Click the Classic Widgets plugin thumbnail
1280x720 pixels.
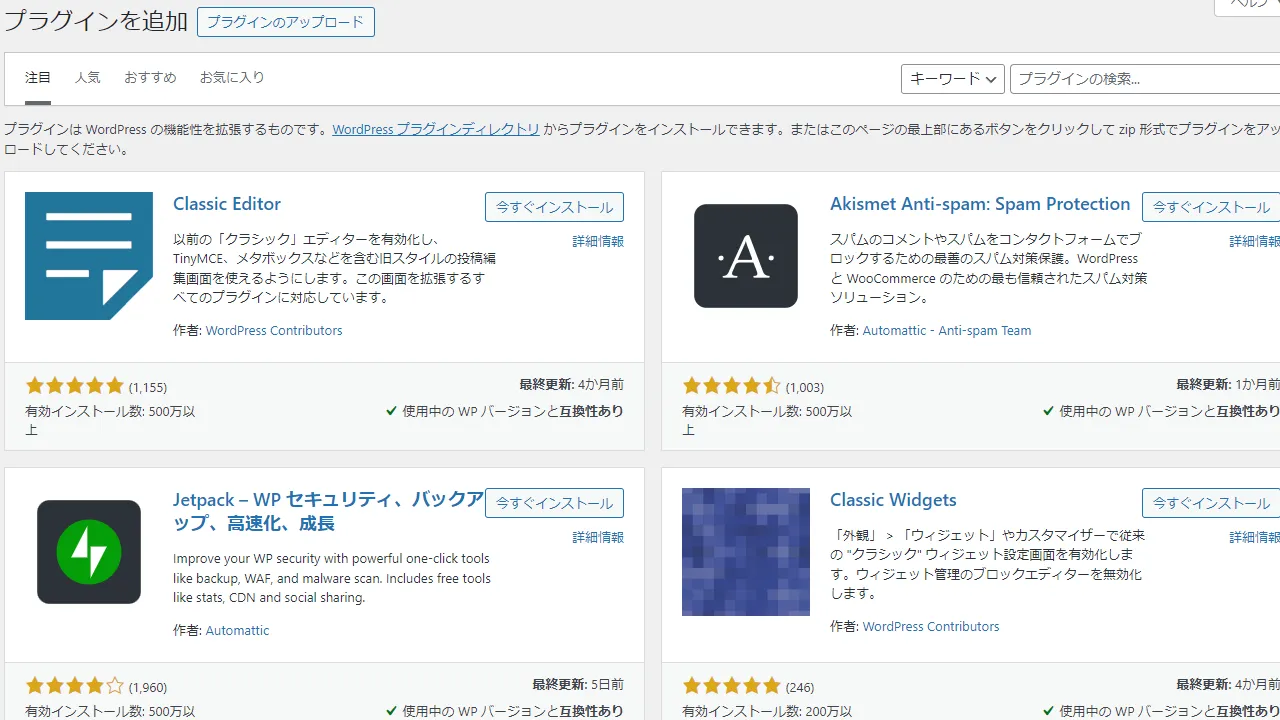coord(746,552)
